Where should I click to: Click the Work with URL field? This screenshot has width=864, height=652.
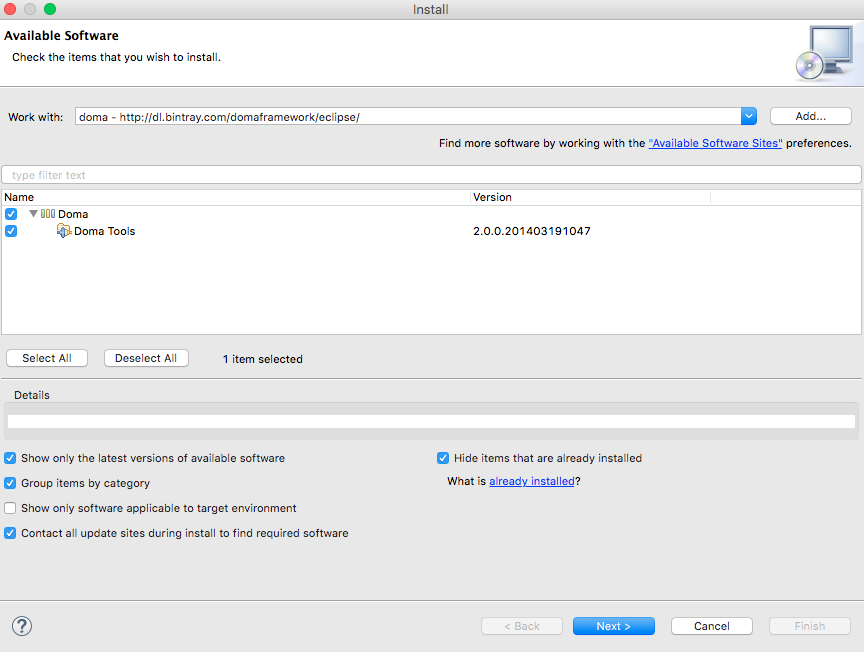[x=408, y=116]
